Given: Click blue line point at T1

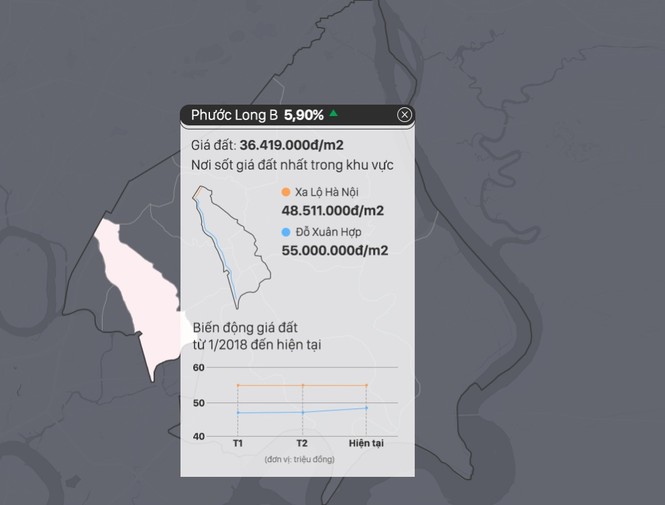Looking at the screenshot, I should (x=238, y=412).
